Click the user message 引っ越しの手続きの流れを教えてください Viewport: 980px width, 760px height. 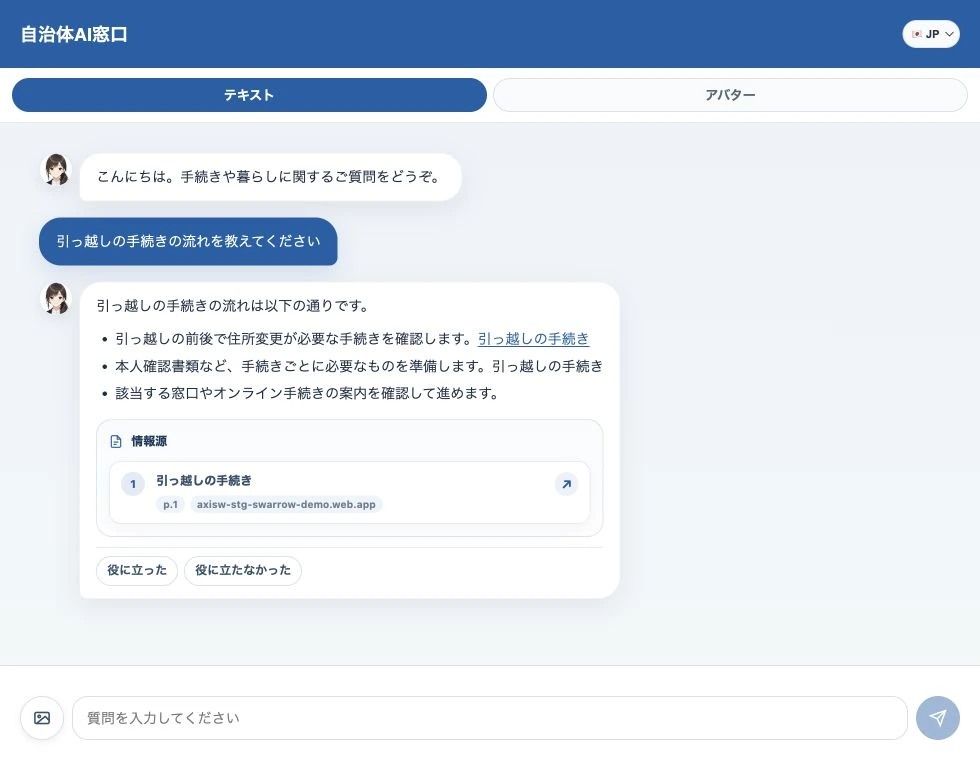(188, 241)
